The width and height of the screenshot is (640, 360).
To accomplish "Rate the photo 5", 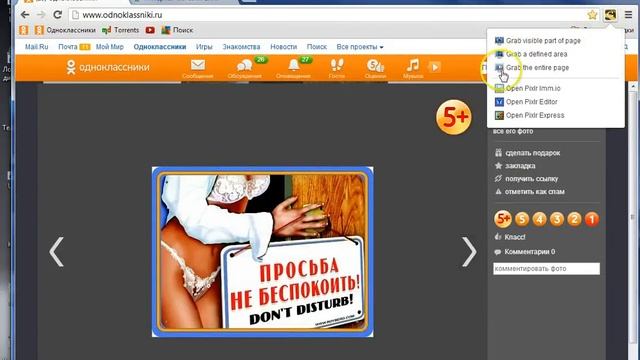I will (522, 219).
